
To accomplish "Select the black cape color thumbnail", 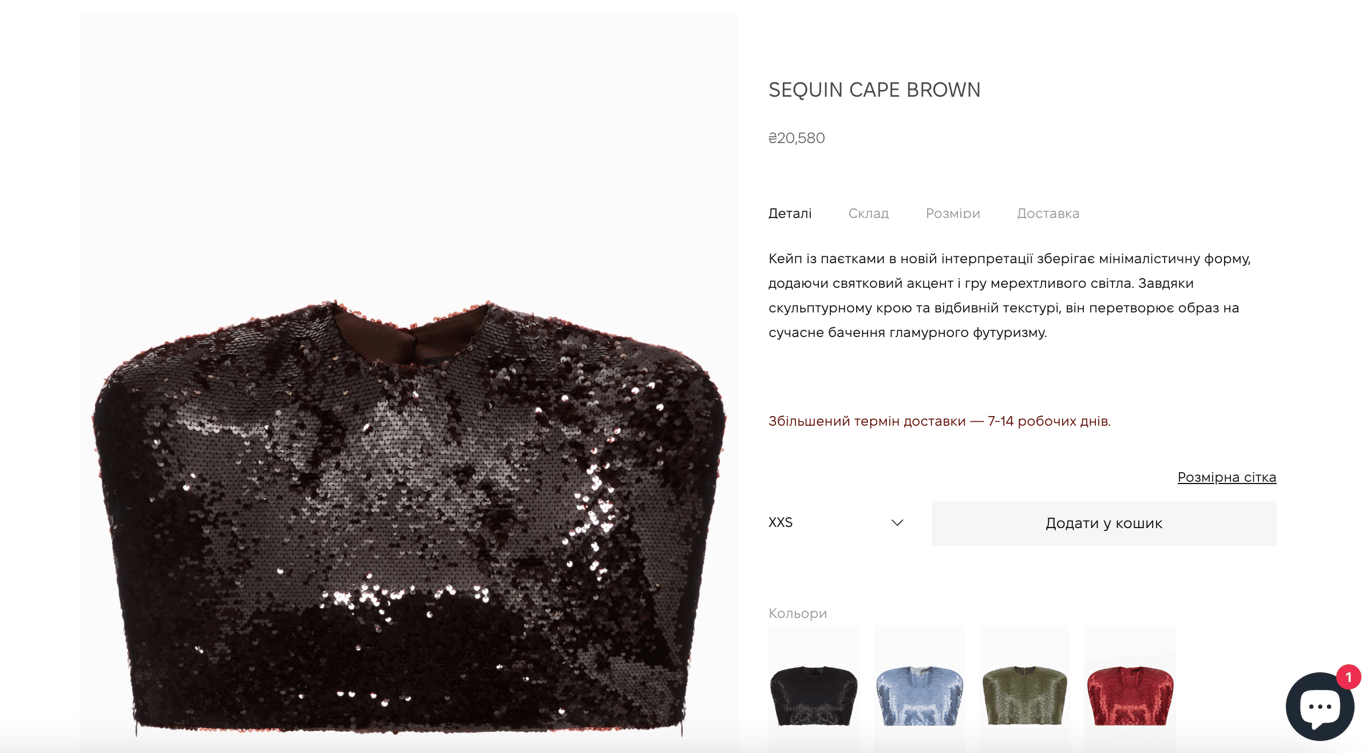I will (x=814, y=689).
